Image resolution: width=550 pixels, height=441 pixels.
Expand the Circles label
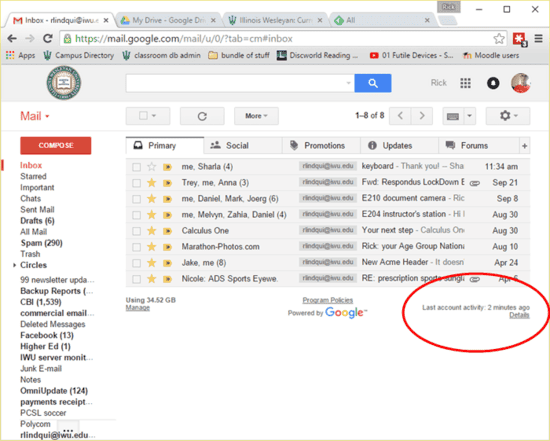pos(14,265)
